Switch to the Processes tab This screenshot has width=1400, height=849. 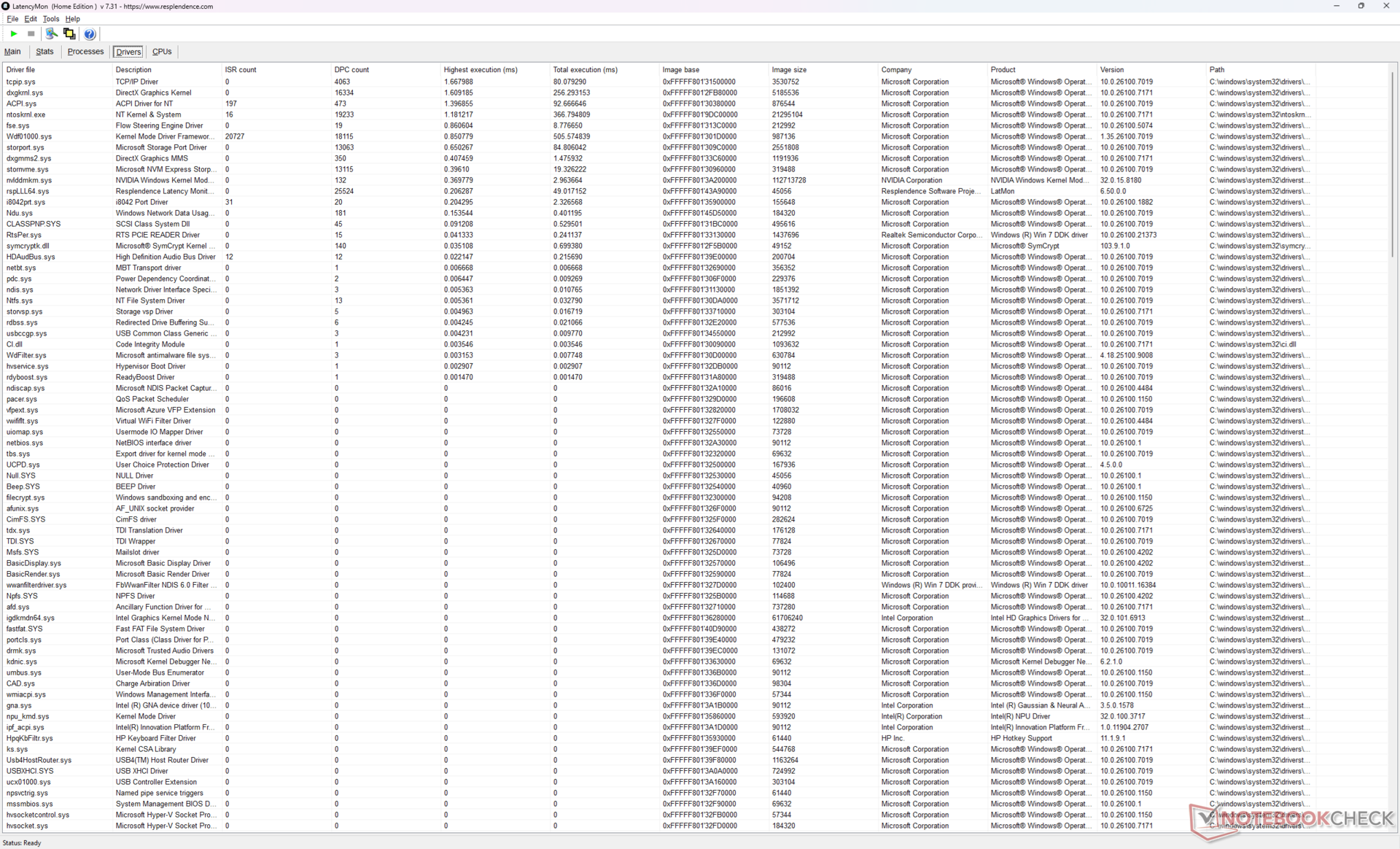pos(85,52)
